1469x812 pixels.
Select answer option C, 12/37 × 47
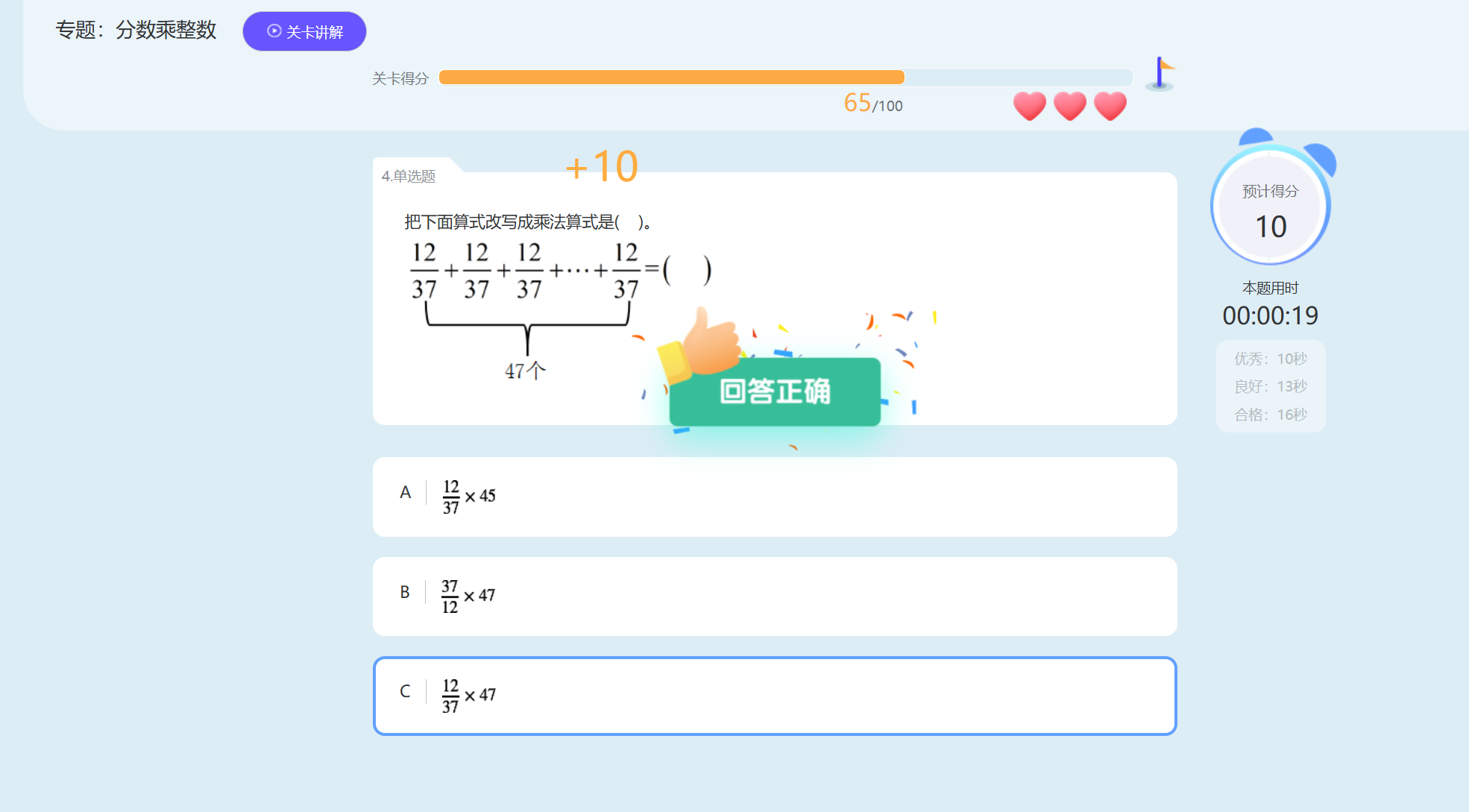(x=775, y=696)
